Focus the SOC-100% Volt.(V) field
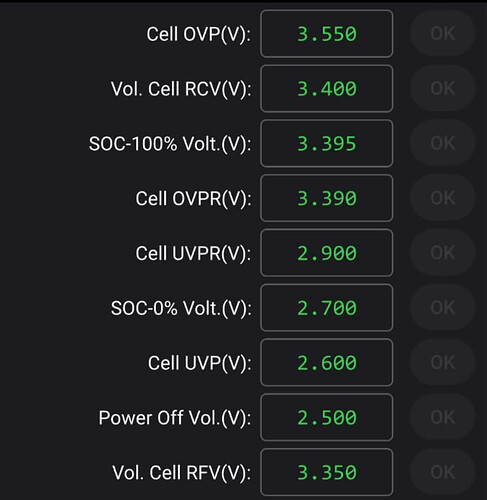The height and width of the screenshot is (500, 487). click(x=326, y=143)
